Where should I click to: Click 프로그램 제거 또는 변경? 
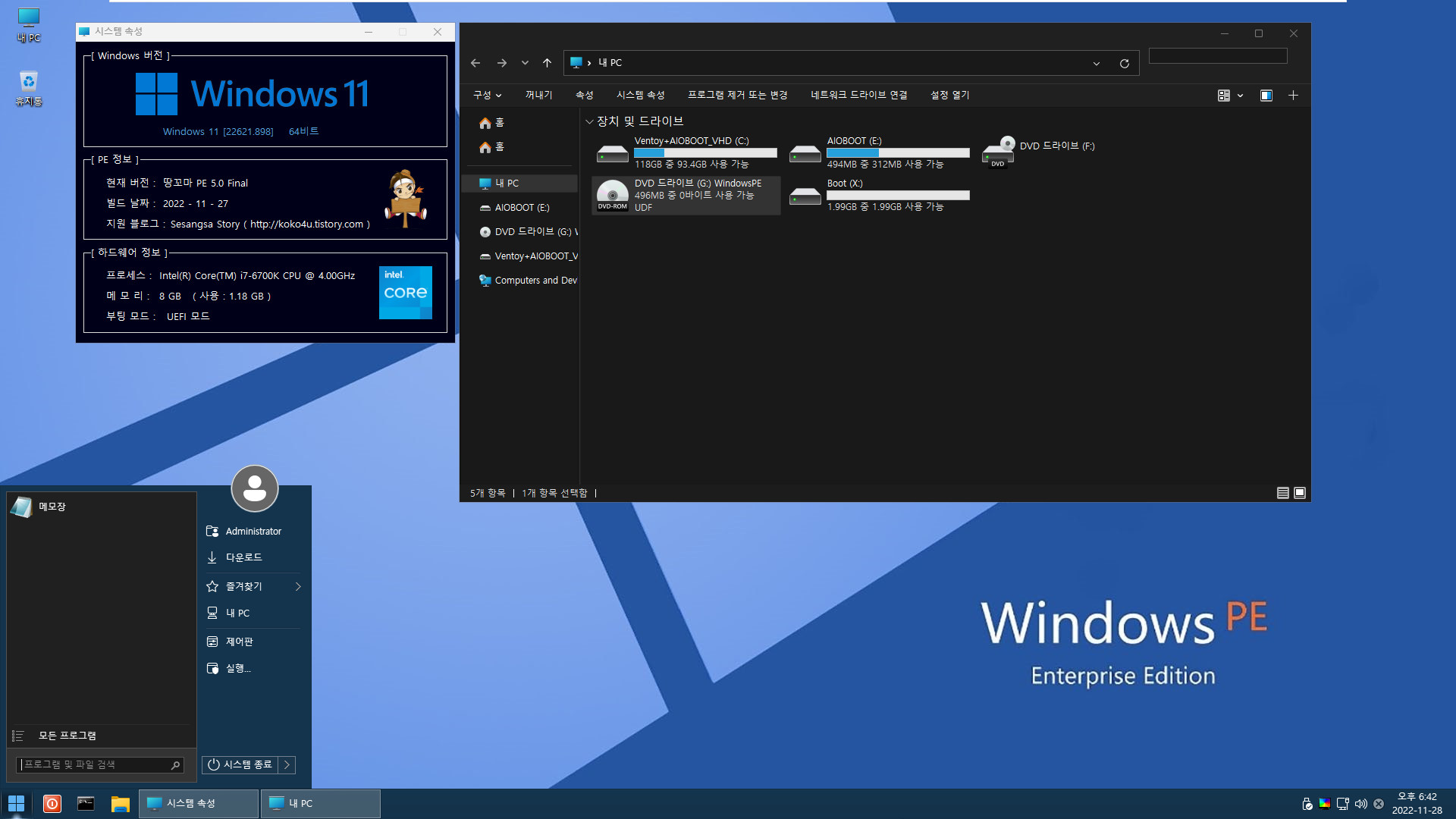pyautogui.click(x=737, y=95)
